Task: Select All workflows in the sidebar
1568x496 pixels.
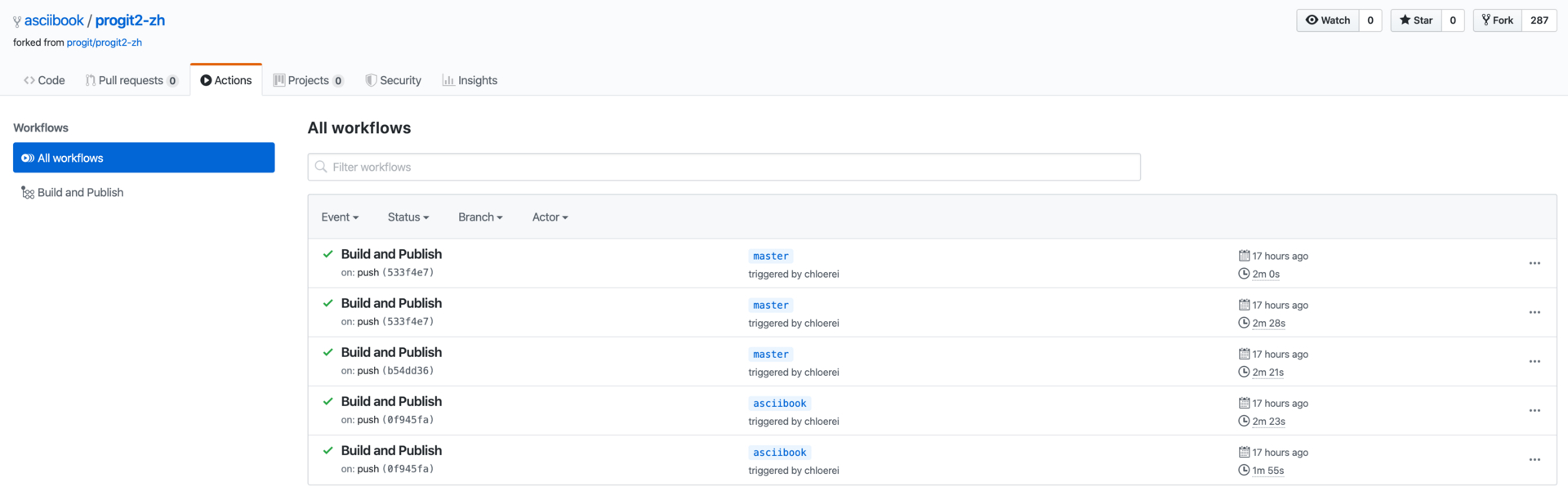Action: 144,158
